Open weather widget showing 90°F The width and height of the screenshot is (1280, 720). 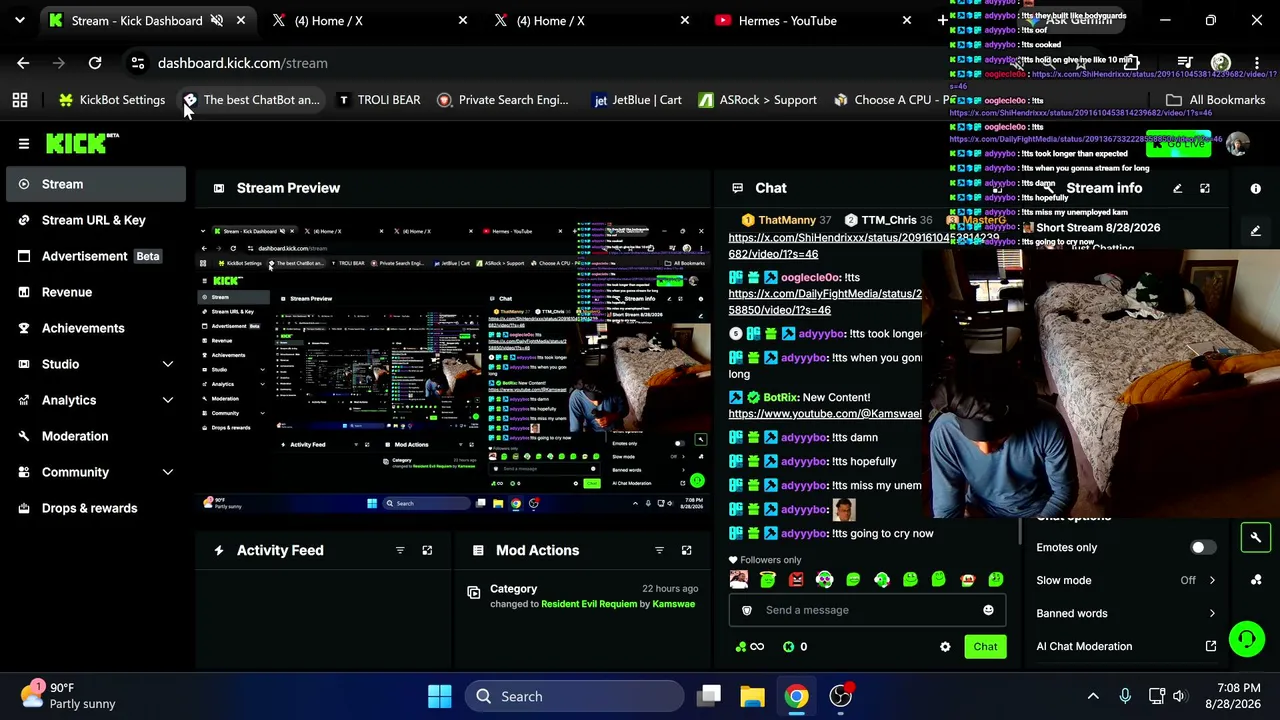pos(70,696)
